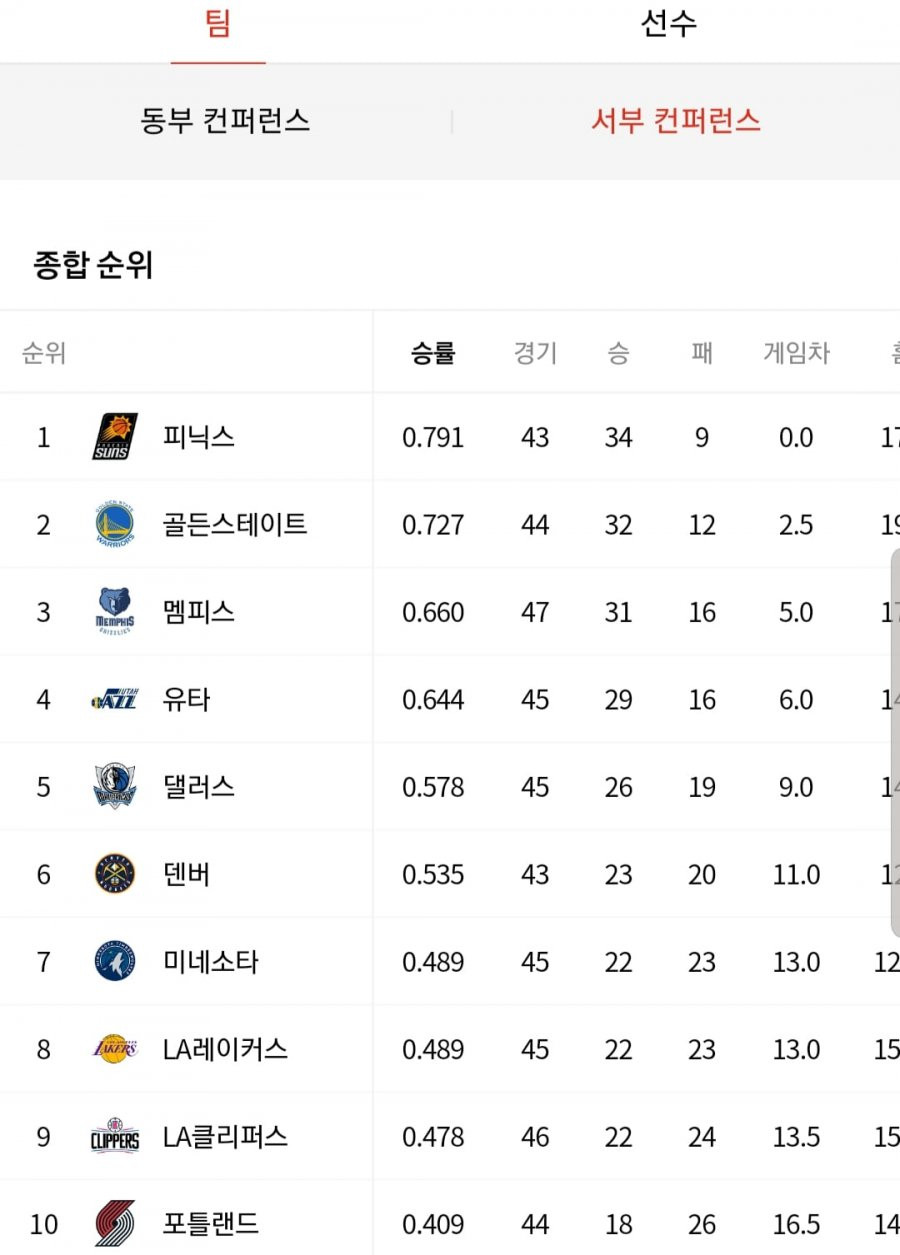Viewport: 900px width, 1255px height.
Task: Open the Memphis Grizzlies logo
Action: [x=115, y=611]
